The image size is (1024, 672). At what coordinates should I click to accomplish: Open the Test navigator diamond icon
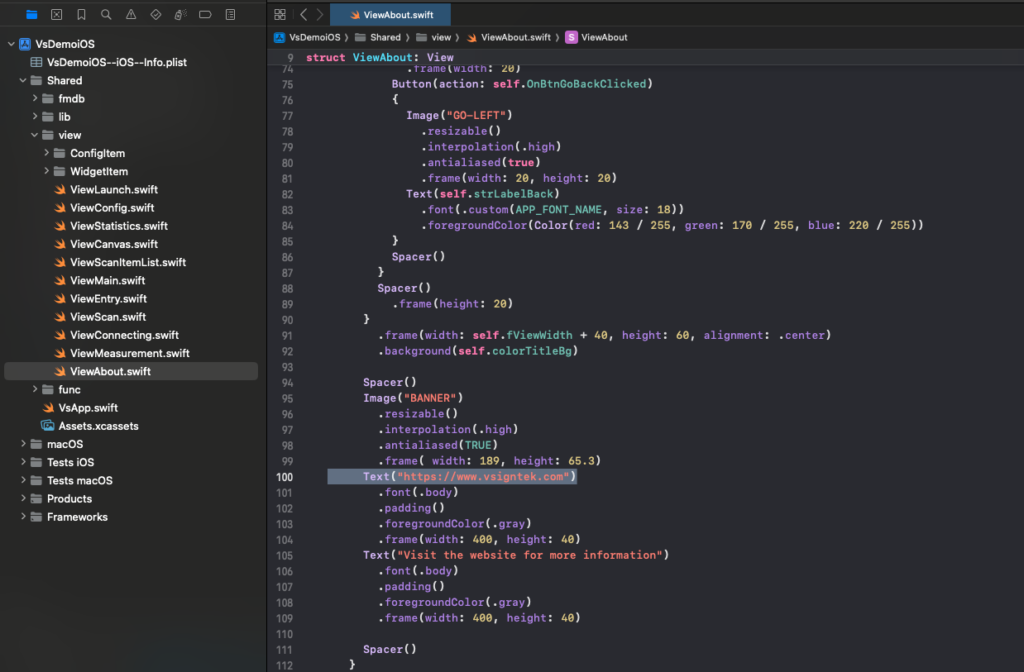pos(155,15)
